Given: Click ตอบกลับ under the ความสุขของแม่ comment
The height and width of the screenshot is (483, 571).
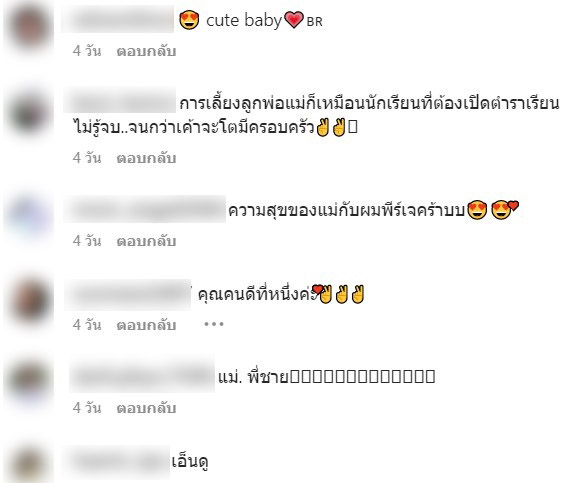Looking at the screenshot, I should (146, 241).
